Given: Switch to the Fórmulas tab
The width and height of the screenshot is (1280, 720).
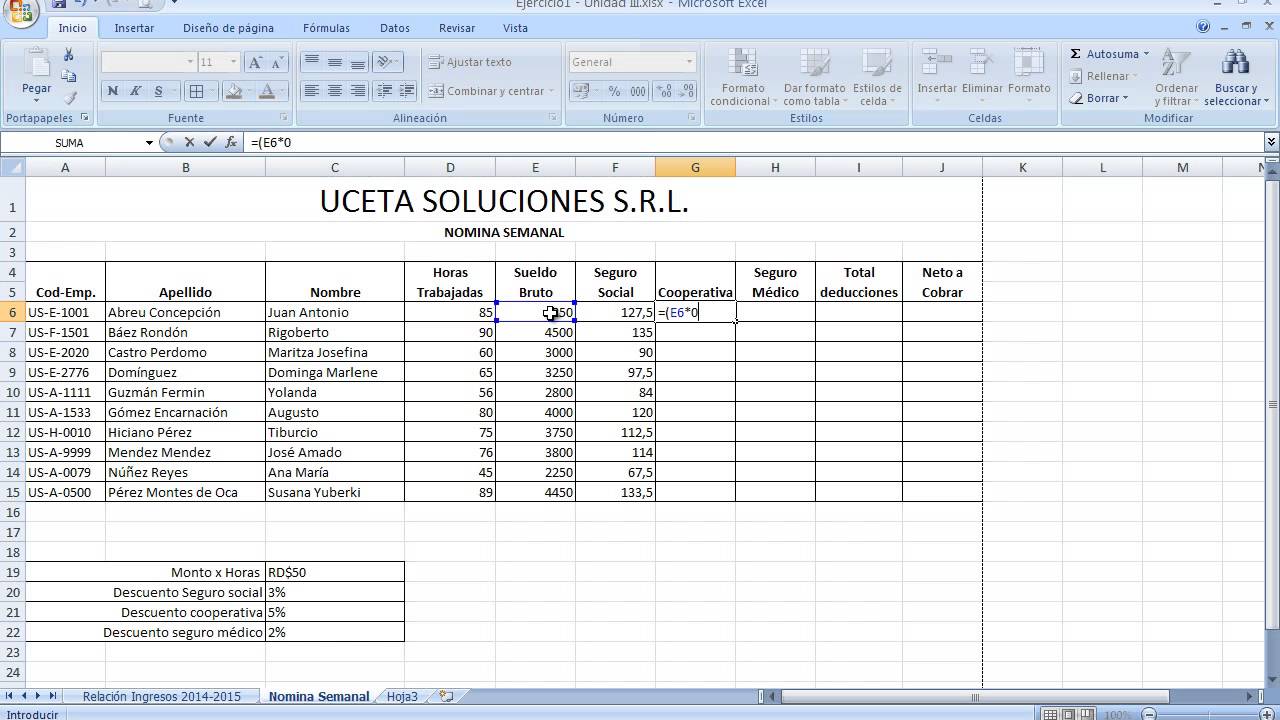Looking at the screenshot, I should point(326,28).
